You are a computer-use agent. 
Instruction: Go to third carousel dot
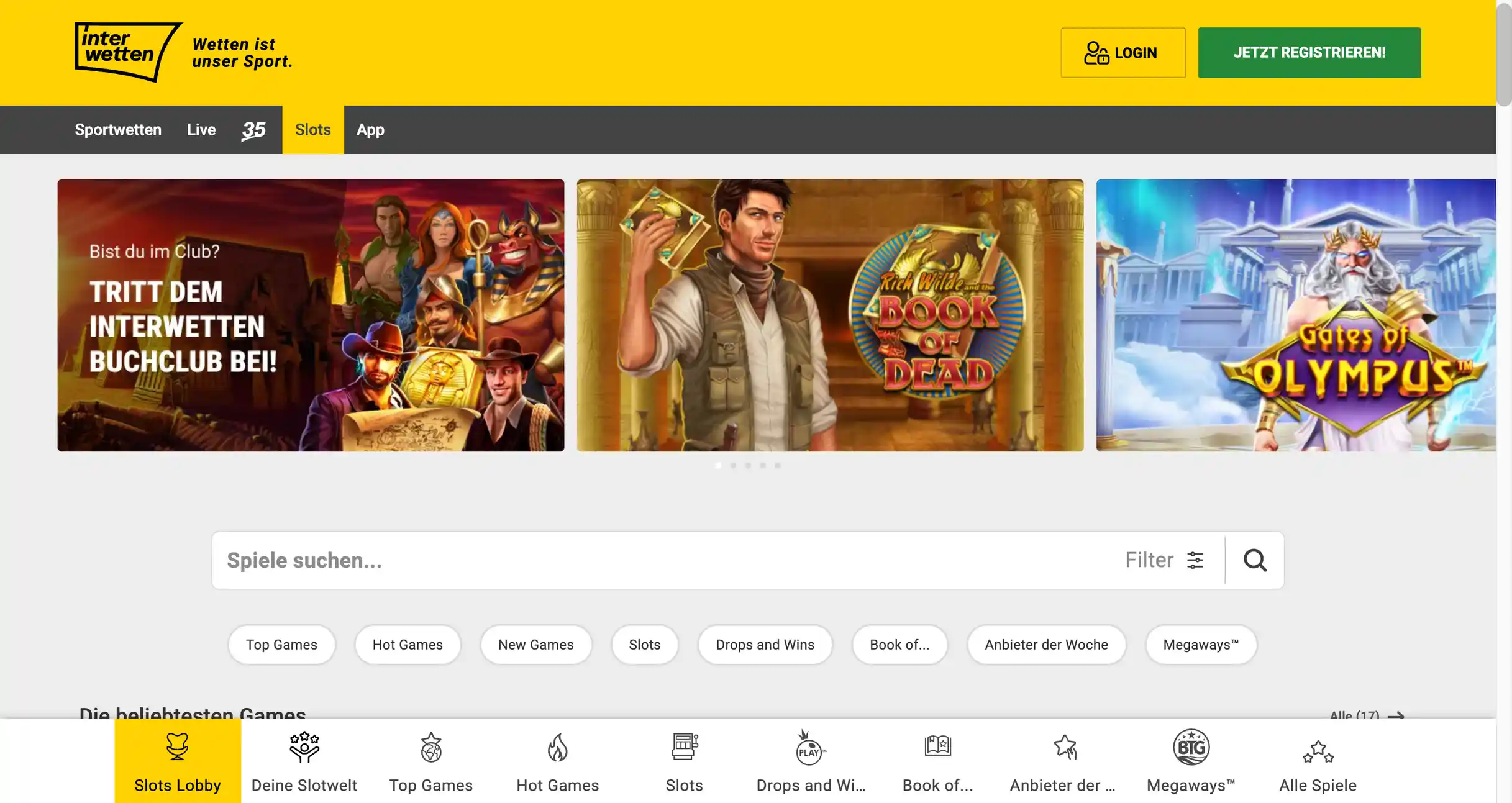(x=748, y=465)
